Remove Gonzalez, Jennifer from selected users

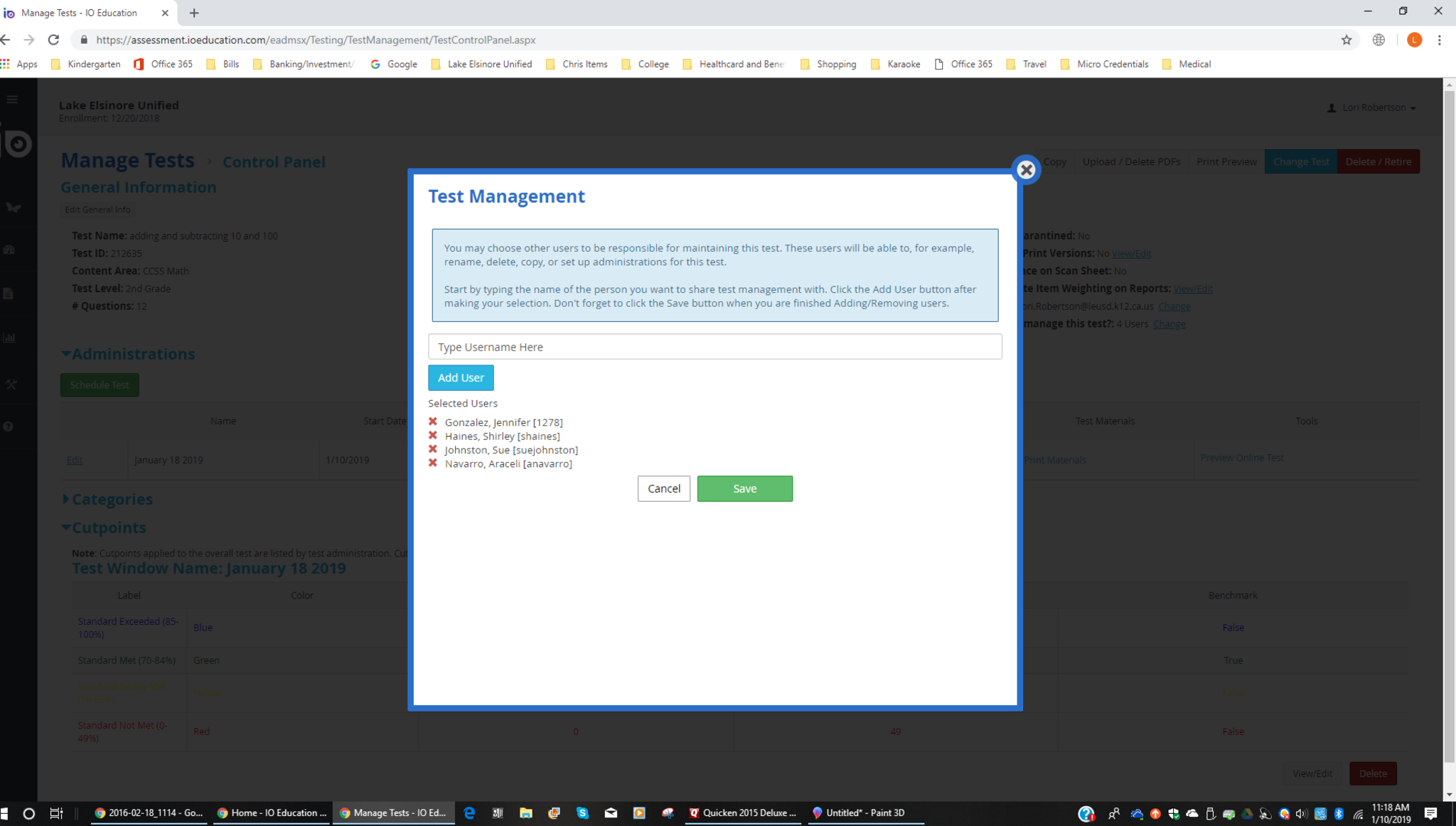coord(433,422)
